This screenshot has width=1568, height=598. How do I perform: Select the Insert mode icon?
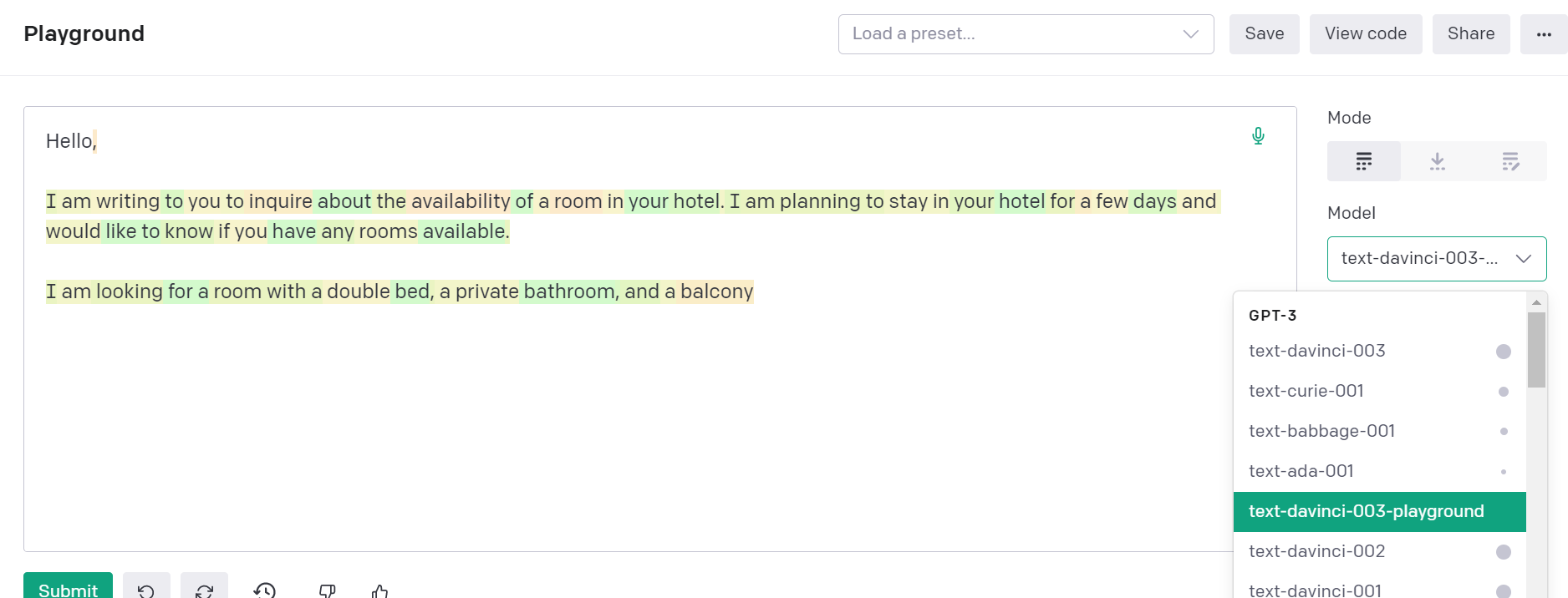pos(1437,161)
